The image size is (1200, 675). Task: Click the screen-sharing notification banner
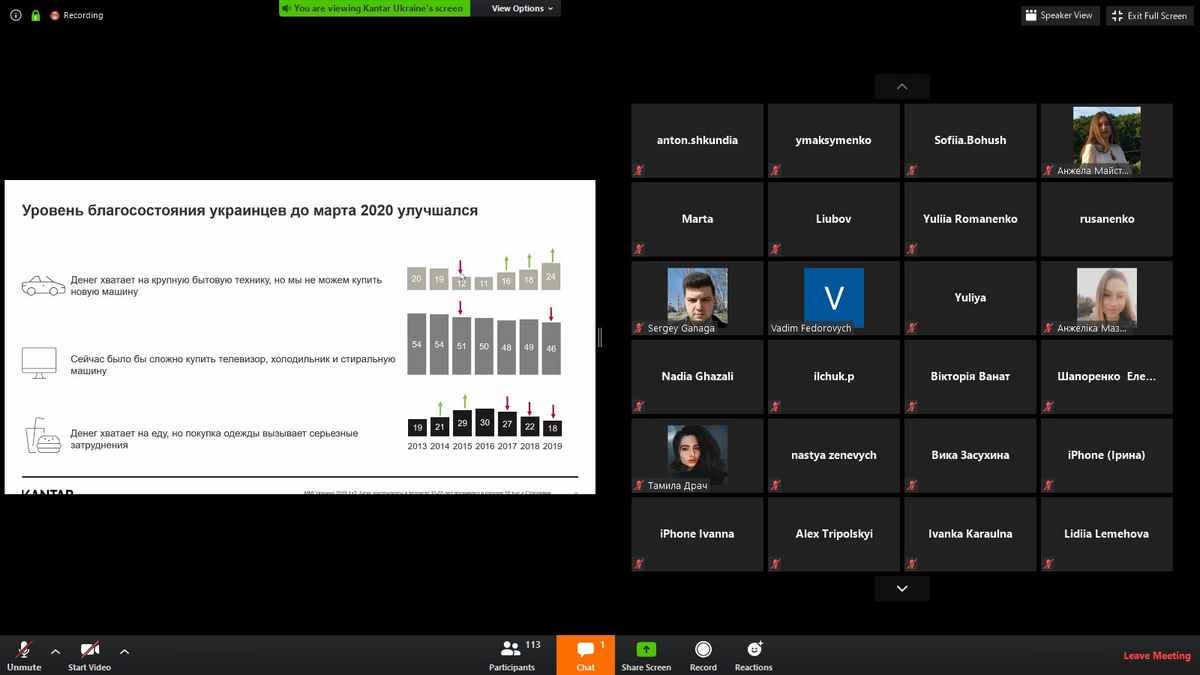(x=375, y=9)
